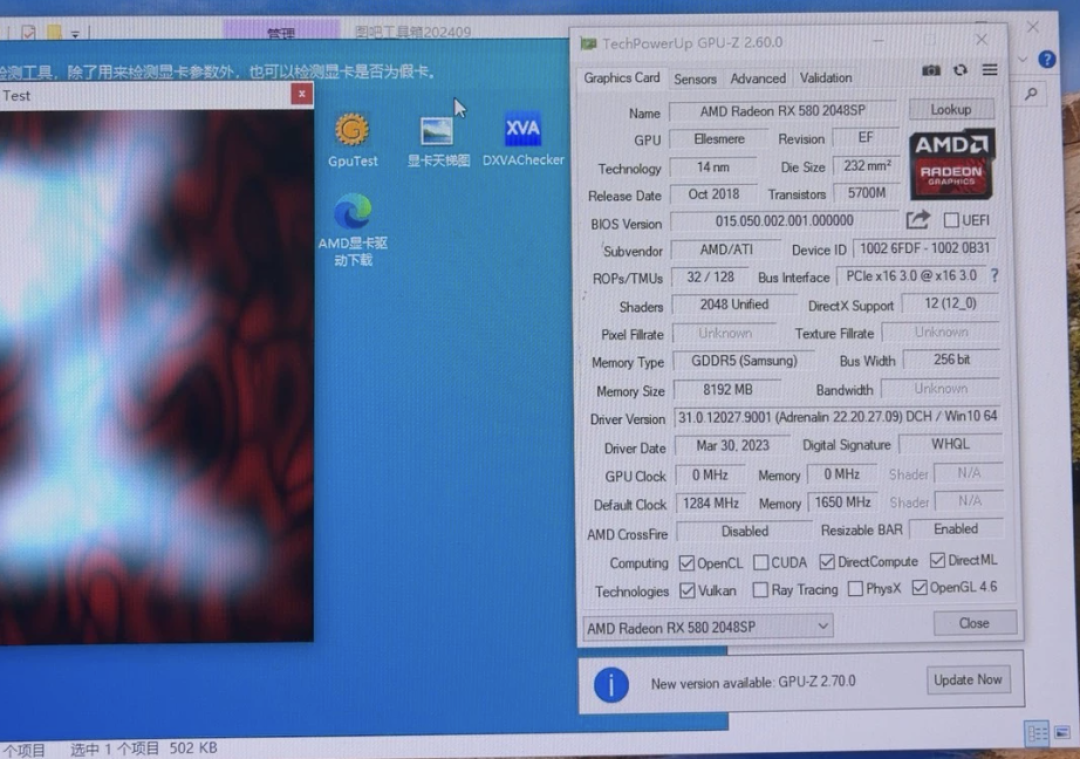This screenshot has width=1080, height=759.
Task: Switch to the Graphics Card tab
Action: (622, 79)
